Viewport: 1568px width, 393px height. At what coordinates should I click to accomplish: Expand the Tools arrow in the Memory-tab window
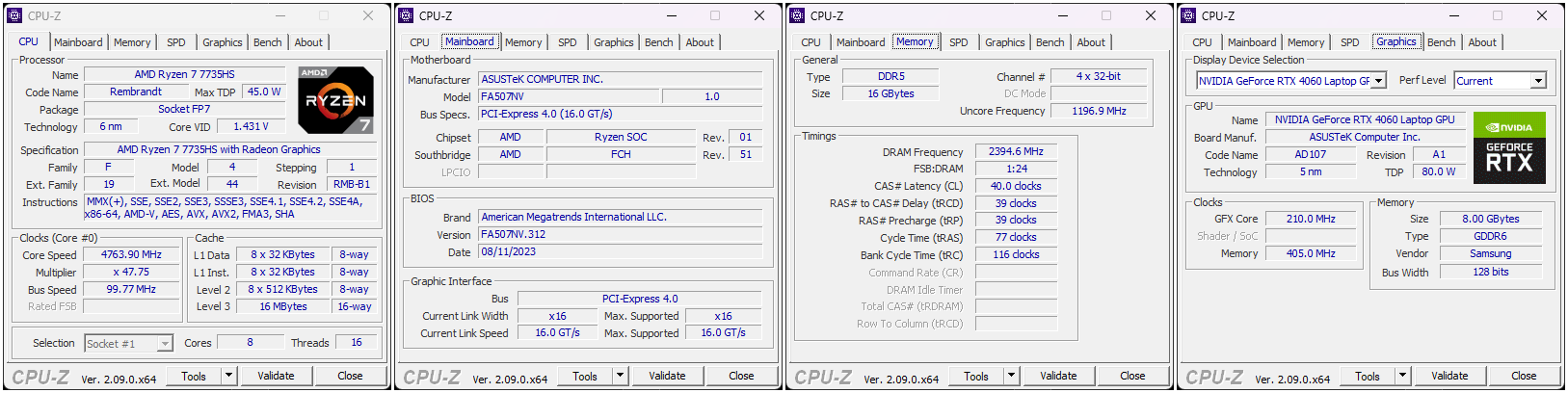1012,376
